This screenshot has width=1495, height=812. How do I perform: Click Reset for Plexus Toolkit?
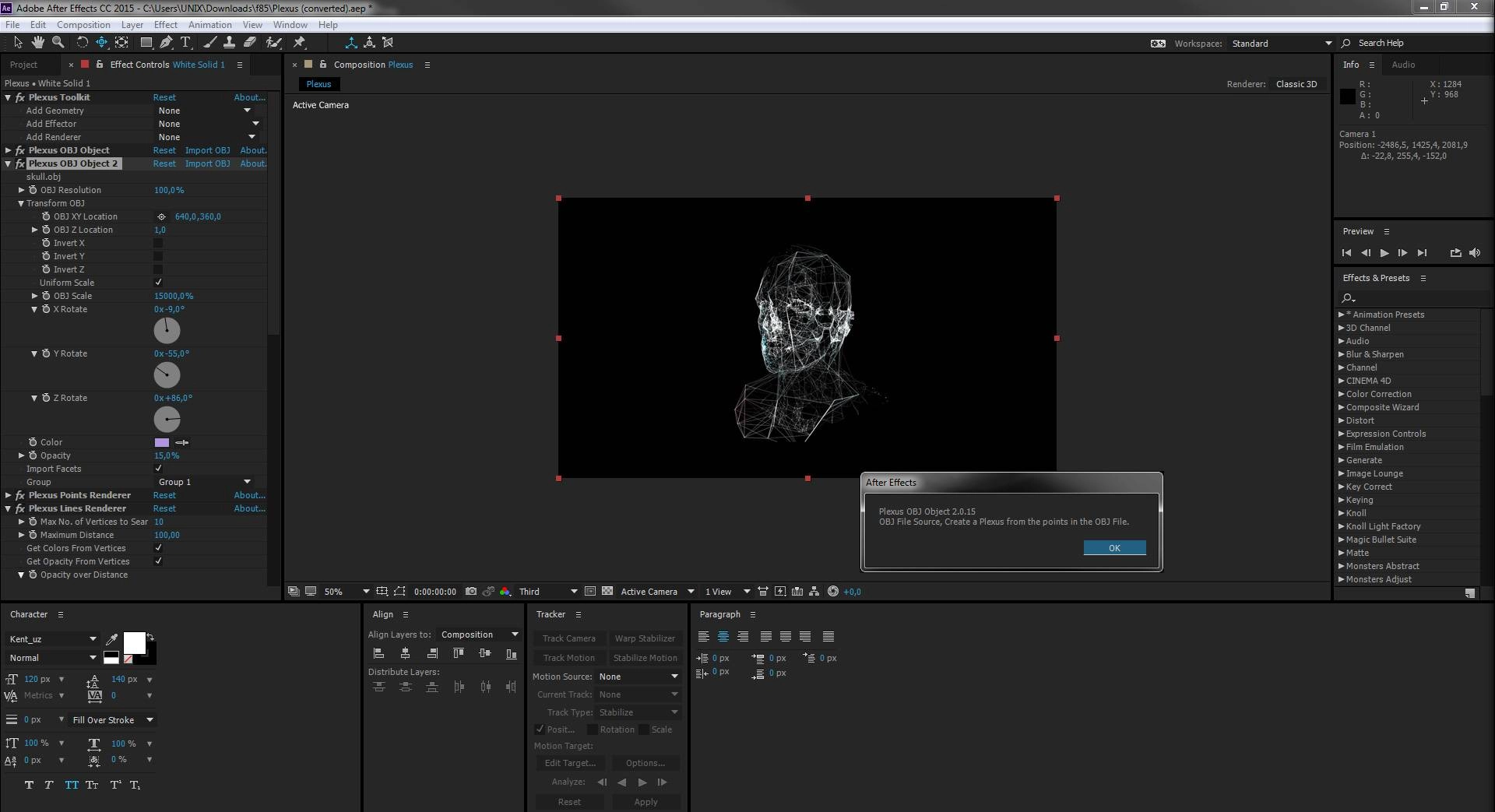click(164, 97)
